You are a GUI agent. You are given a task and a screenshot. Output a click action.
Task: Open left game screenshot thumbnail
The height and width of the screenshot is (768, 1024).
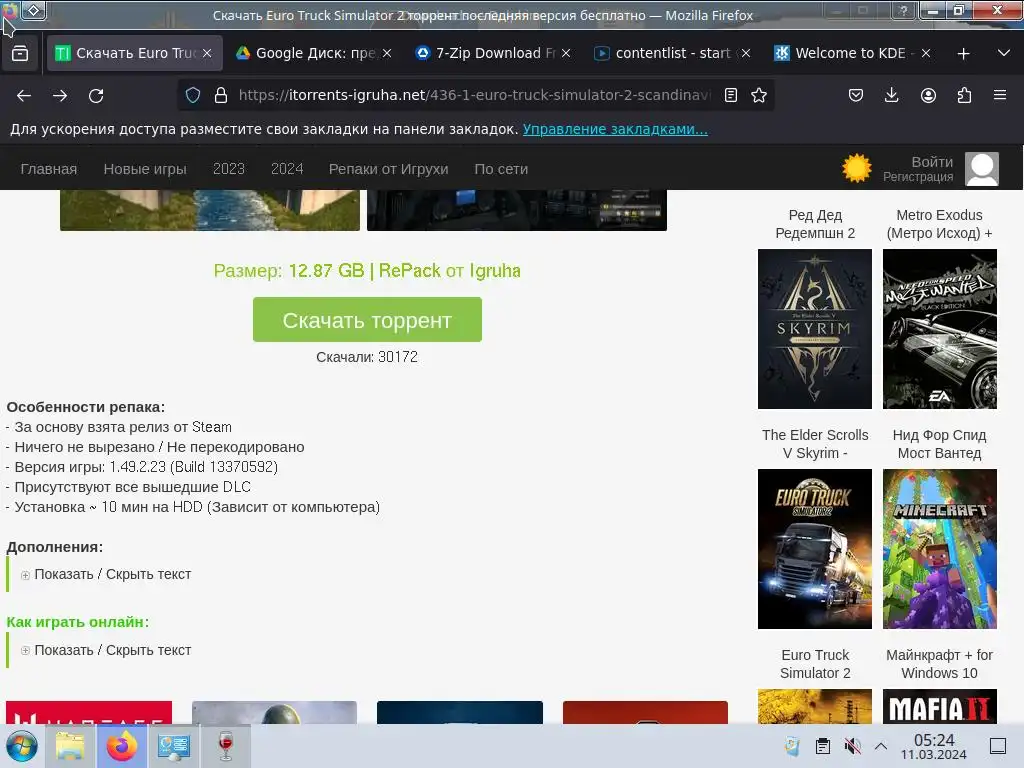(210, 210)
